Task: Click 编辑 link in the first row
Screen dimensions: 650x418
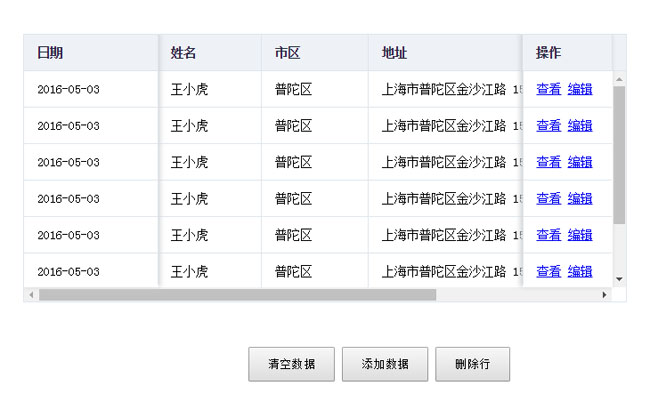Action: [580, 89]
